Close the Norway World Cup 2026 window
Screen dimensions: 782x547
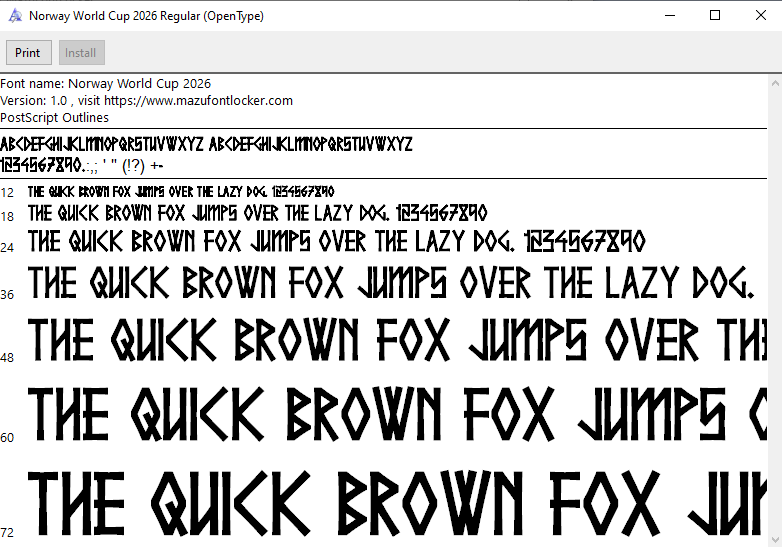click(759, 16)
